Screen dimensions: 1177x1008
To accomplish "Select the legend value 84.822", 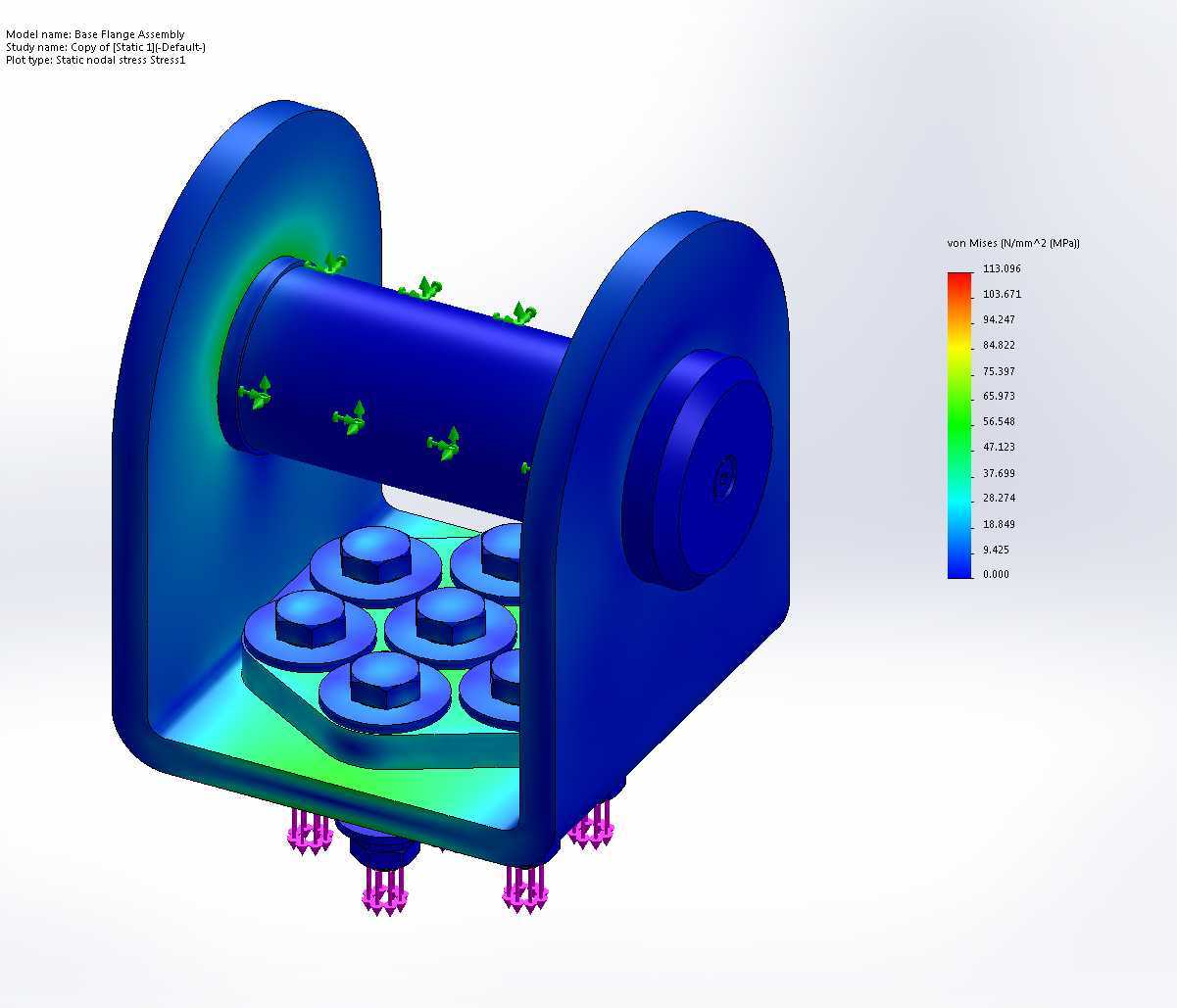I will tap(1000, 345).
